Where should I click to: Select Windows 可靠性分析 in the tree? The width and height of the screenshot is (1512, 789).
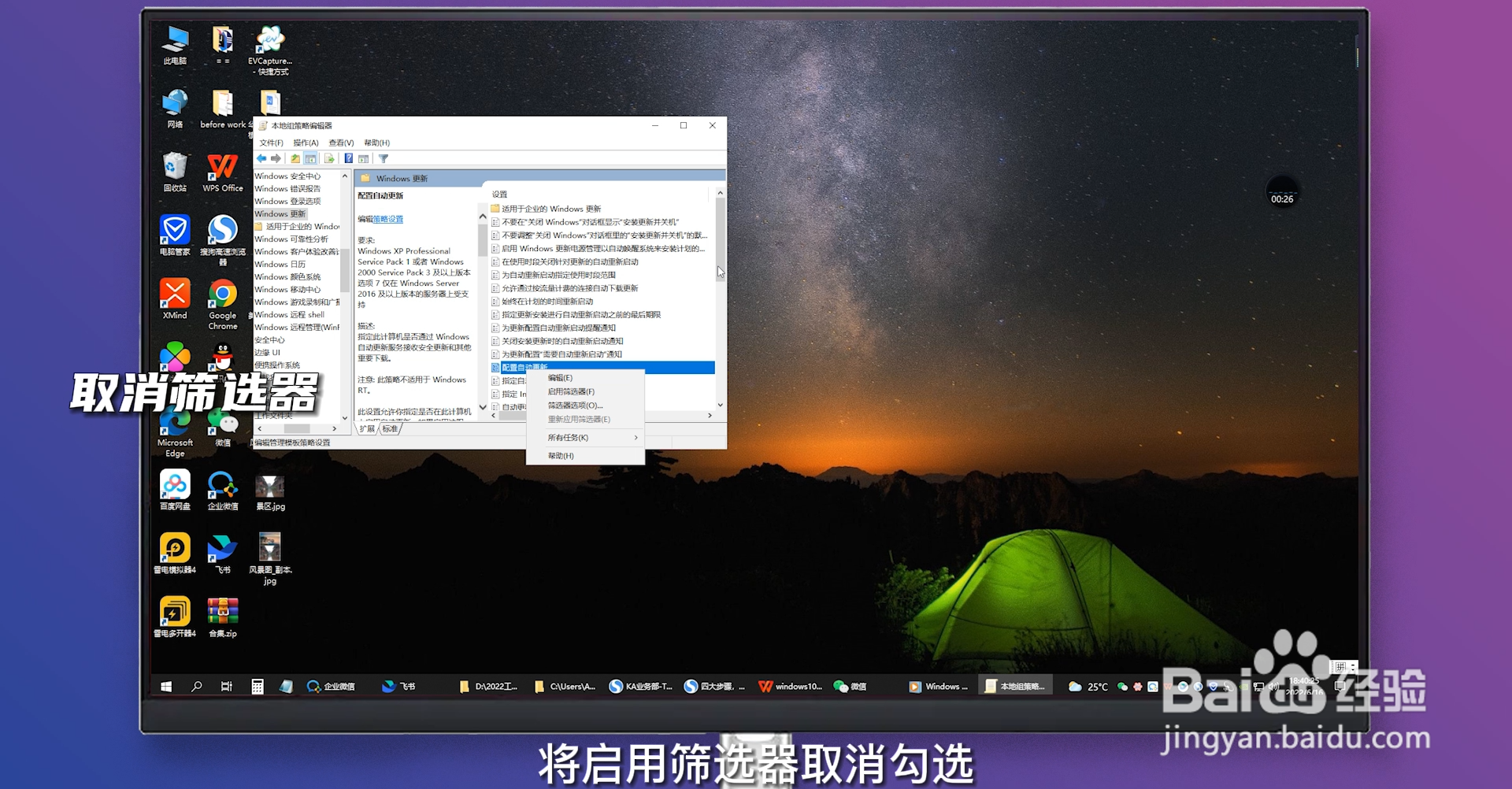point(291,239)
